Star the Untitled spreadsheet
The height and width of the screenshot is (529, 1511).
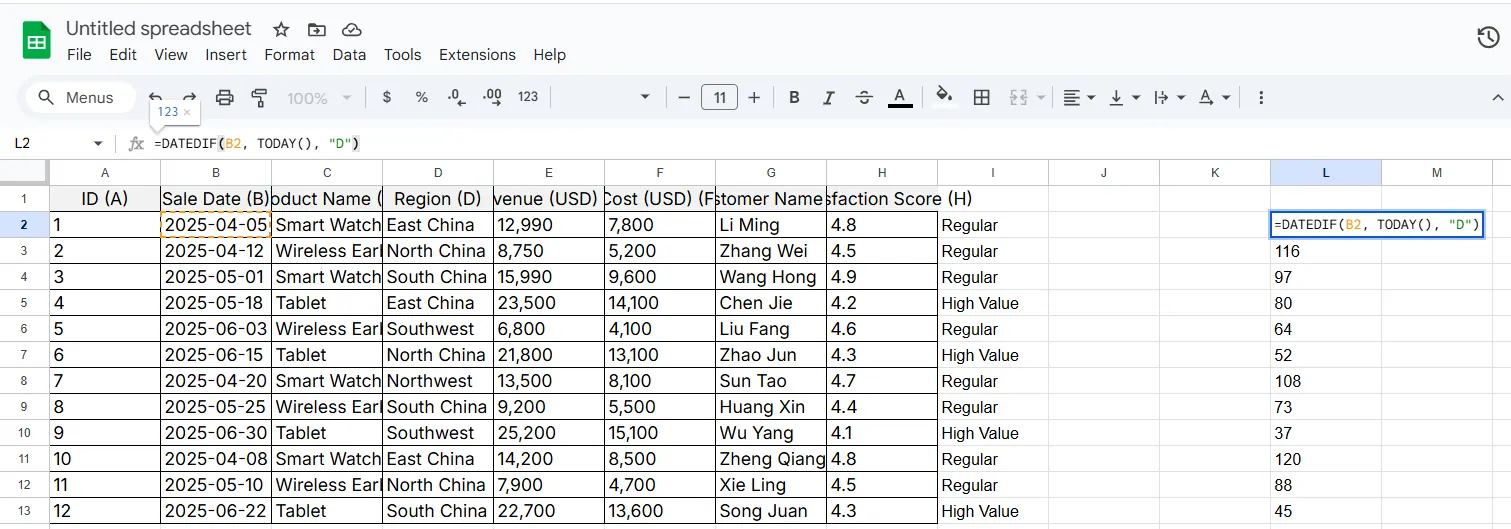[x=281, y=29]
